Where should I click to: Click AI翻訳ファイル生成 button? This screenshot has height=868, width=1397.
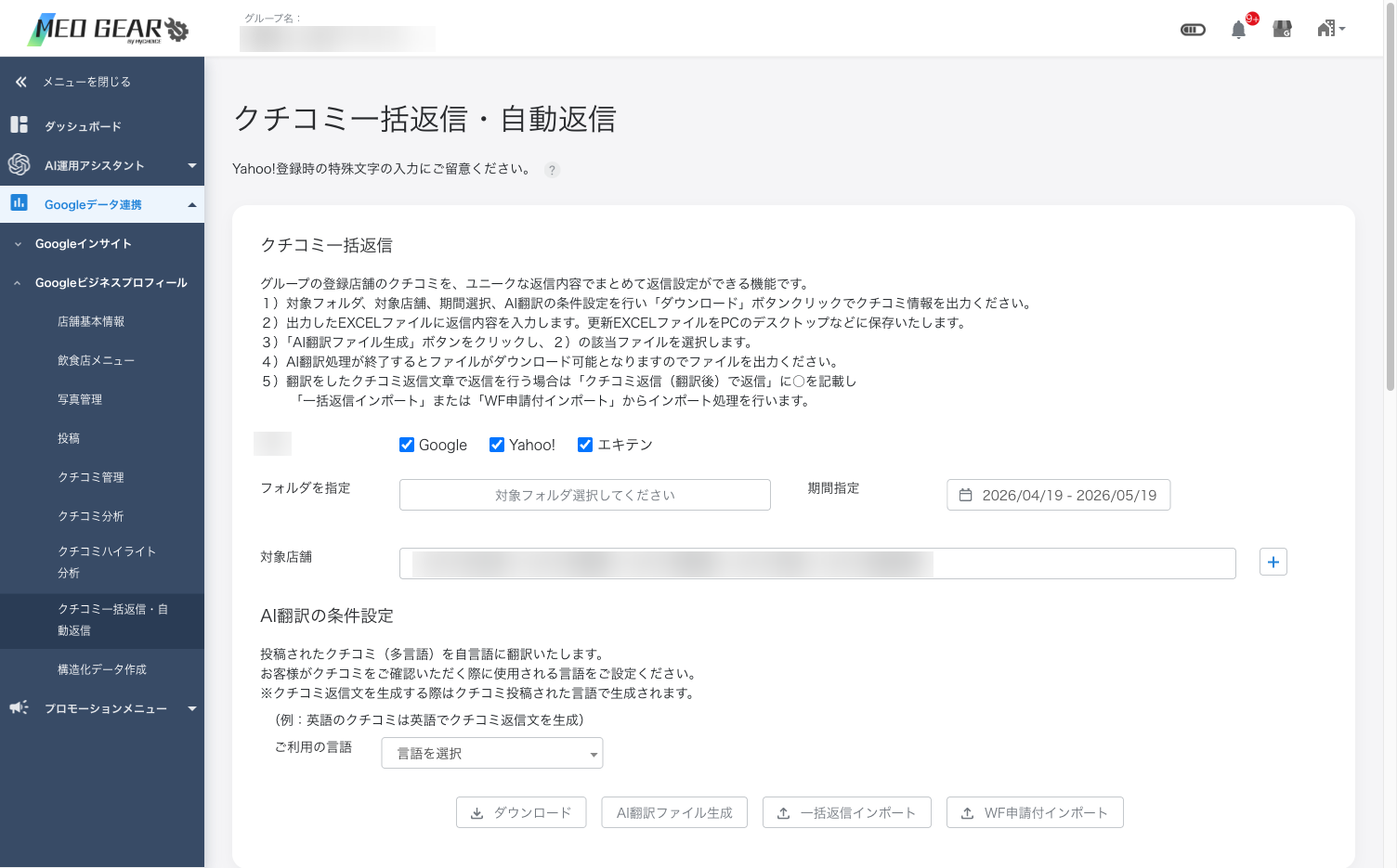point(674,812)
